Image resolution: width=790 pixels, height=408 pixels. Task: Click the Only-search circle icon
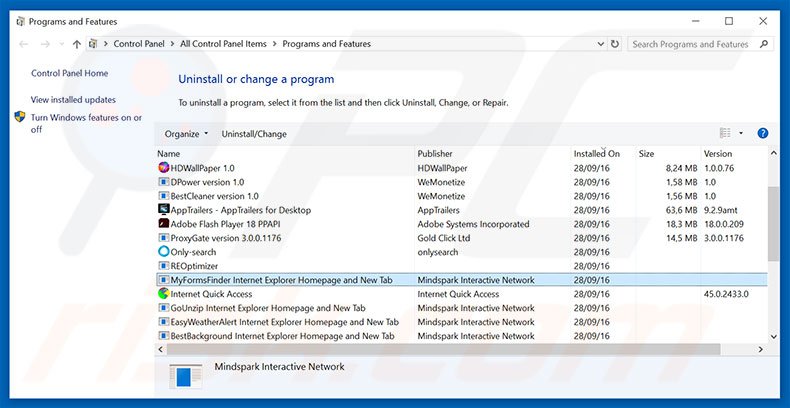click(163, 251)
